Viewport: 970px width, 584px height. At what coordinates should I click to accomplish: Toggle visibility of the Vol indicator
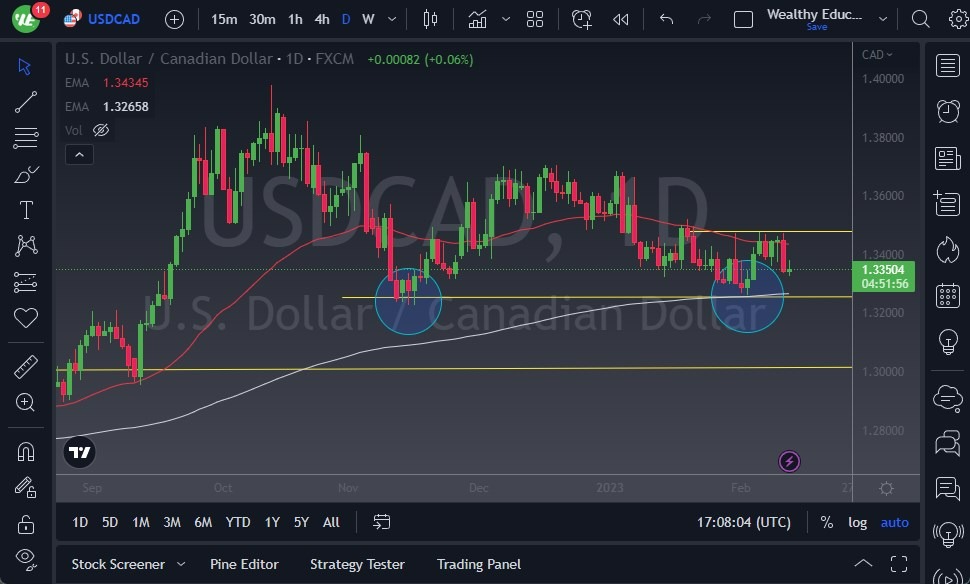tap(100, 130)
